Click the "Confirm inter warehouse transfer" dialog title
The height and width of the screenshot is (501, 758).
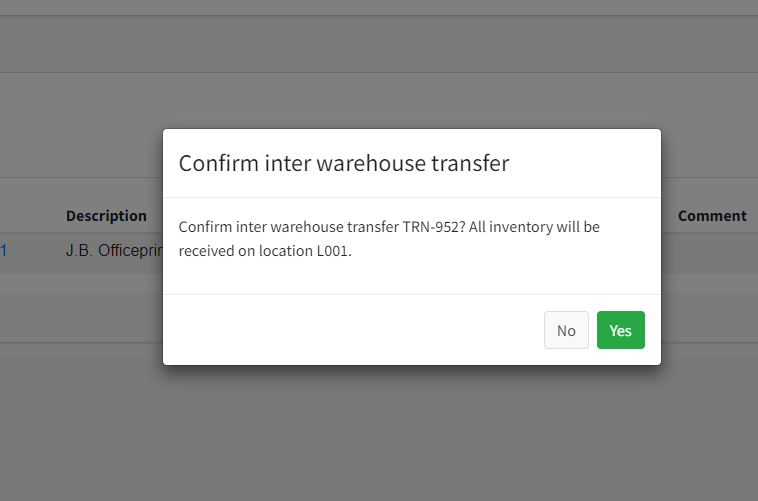coord(343,164)
